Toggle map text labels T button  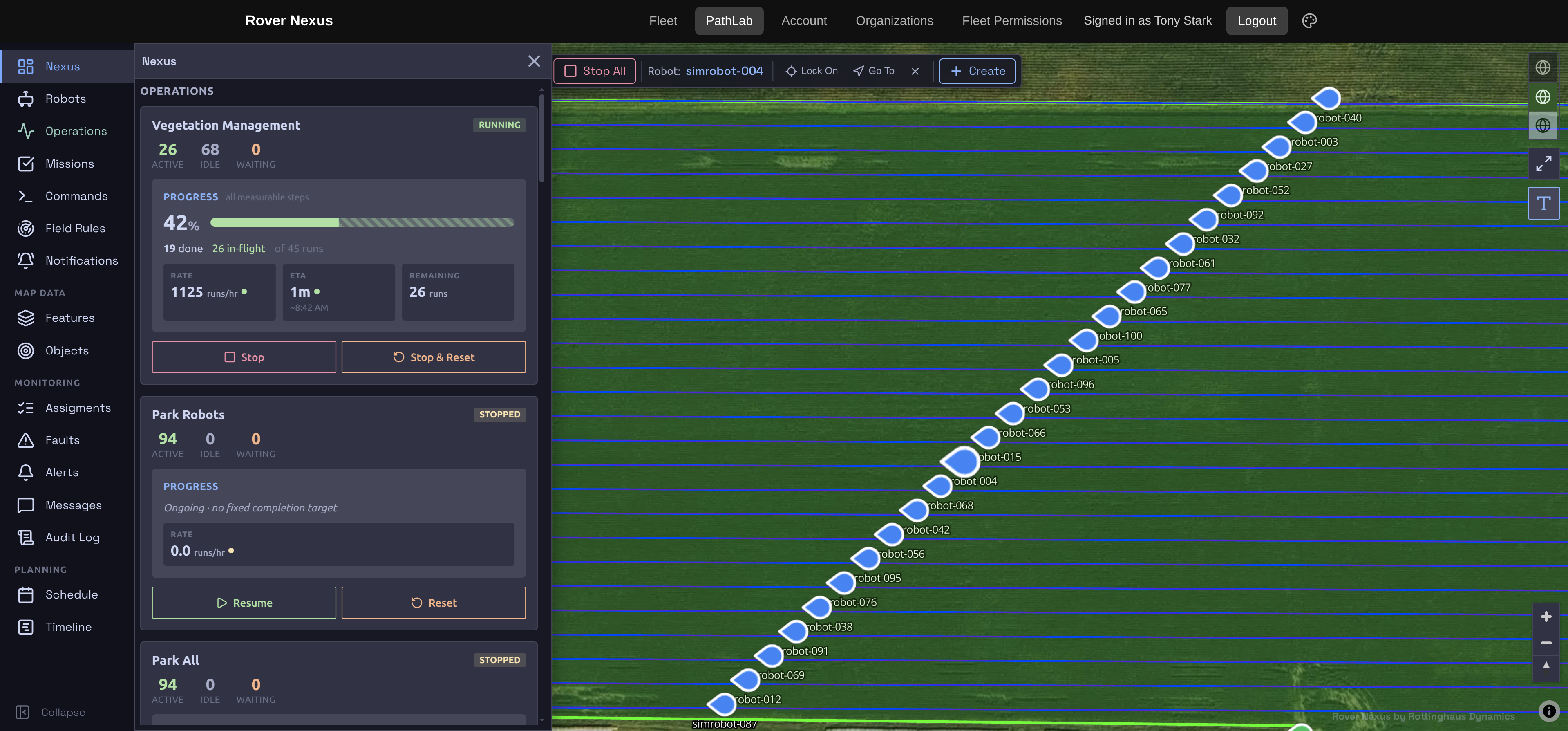1543,203
